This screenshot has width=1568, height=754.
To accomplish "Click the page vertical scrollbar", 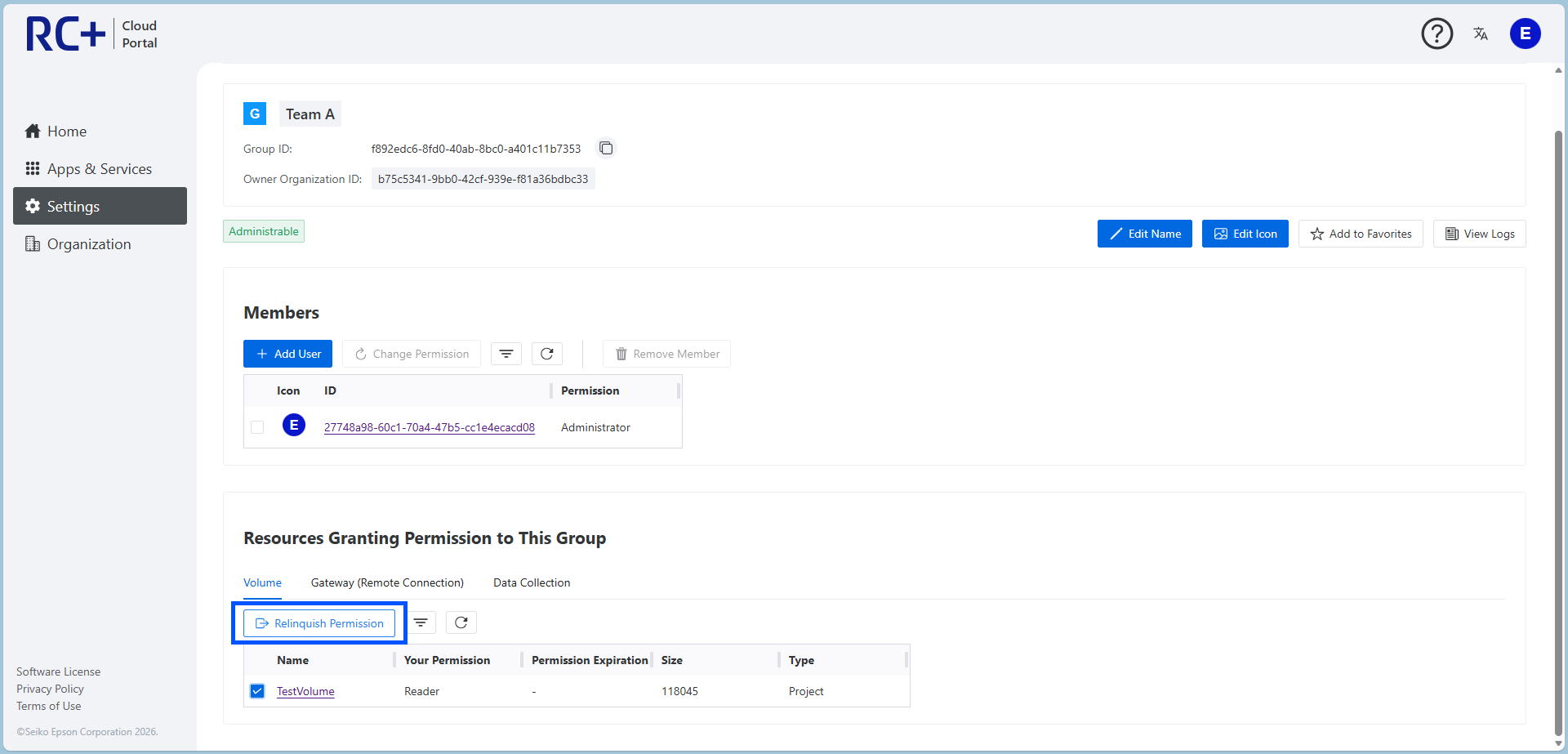I will click(1558, 433).
